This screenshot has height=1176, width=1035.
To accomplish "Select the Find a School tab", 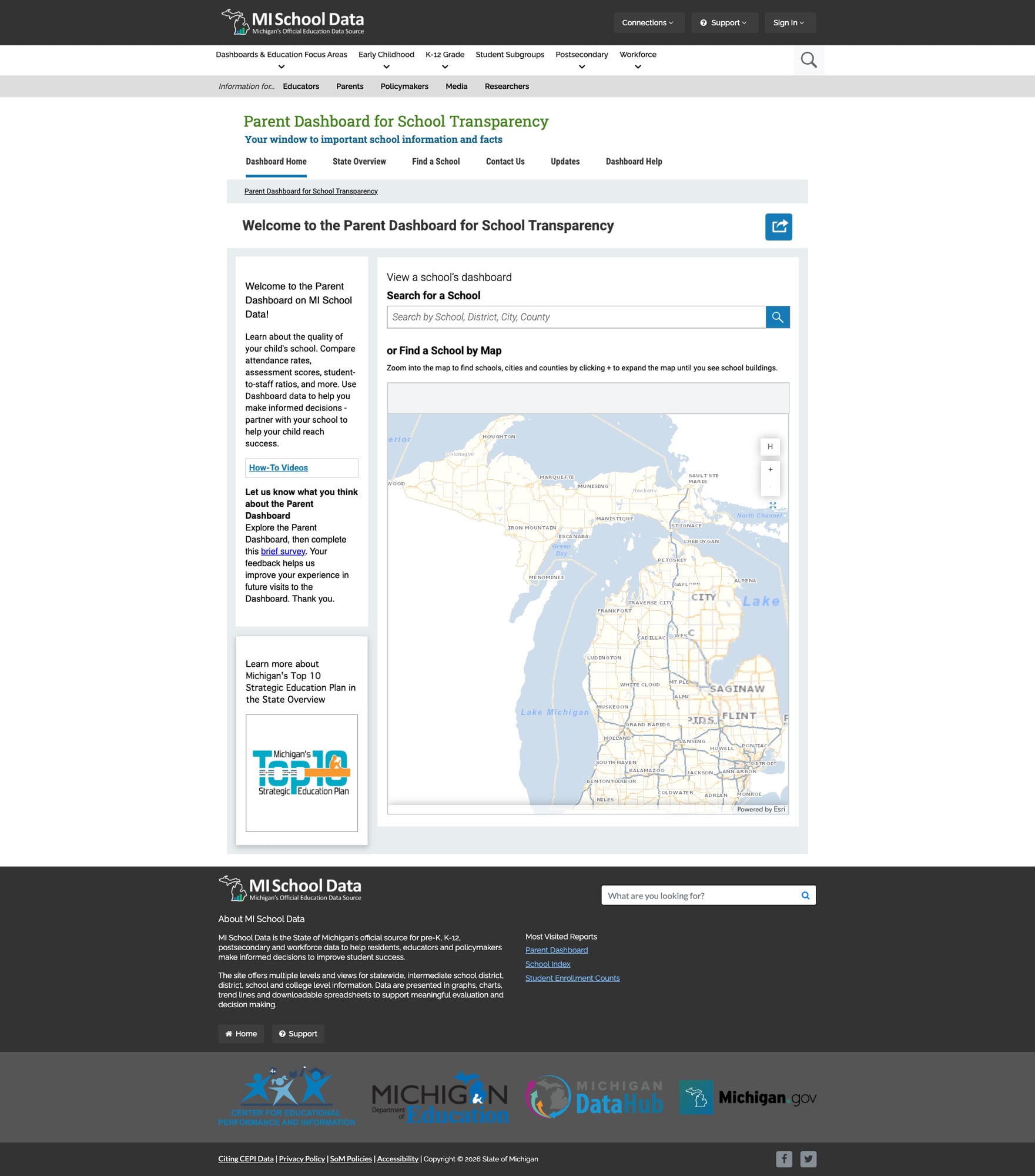I will coord(436,162).
